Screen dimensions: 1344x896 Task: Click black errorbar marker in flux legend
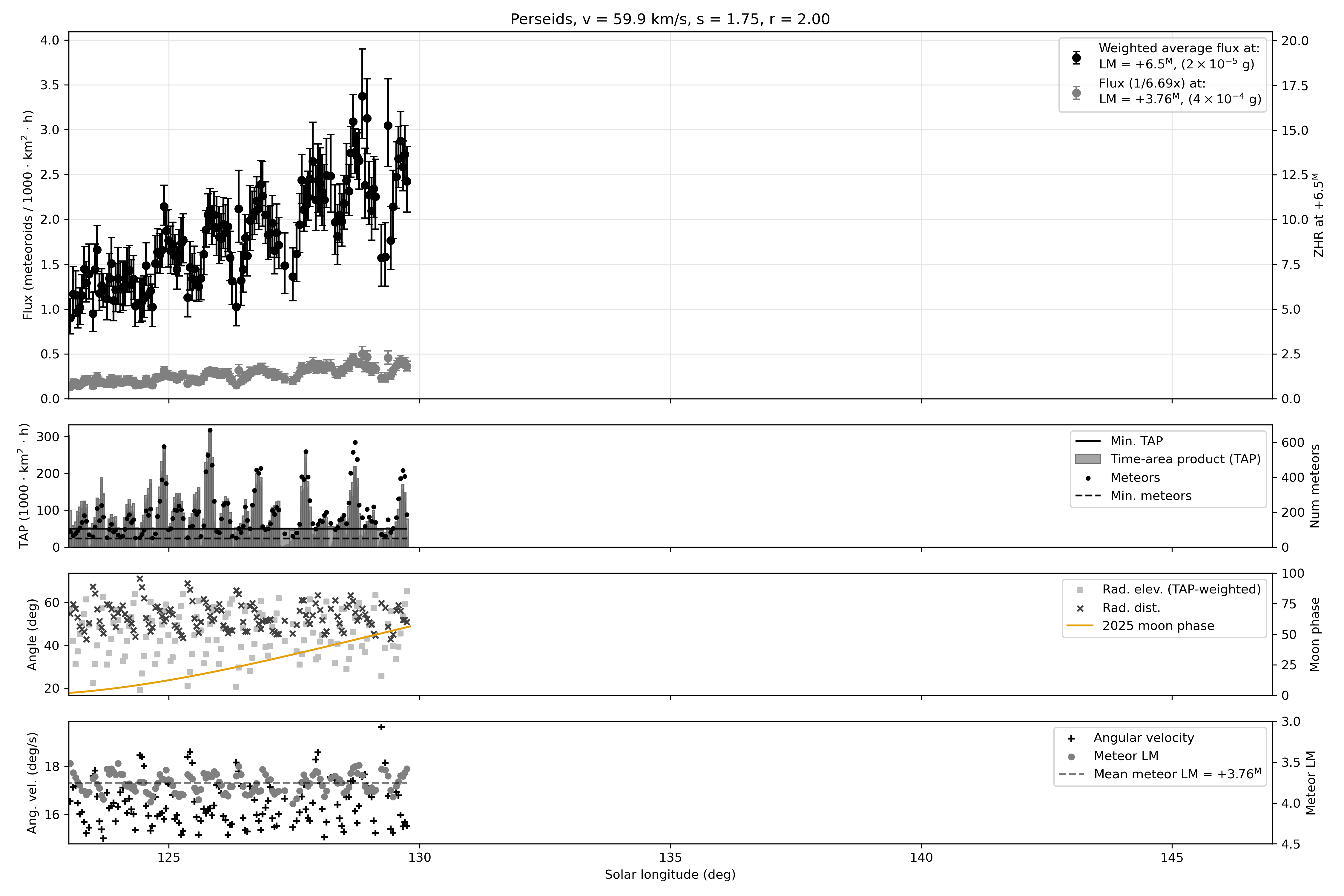tap(1077, 57)
